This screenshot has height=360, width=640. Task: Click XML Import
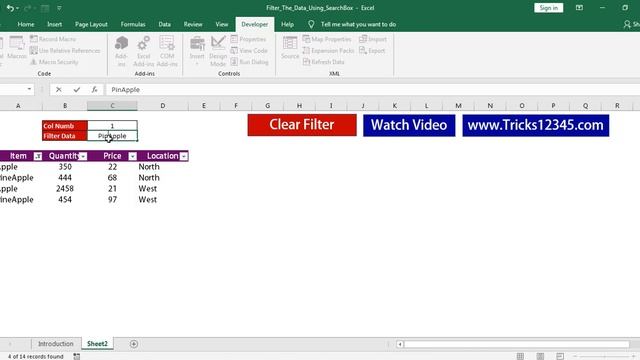point(373,39)
